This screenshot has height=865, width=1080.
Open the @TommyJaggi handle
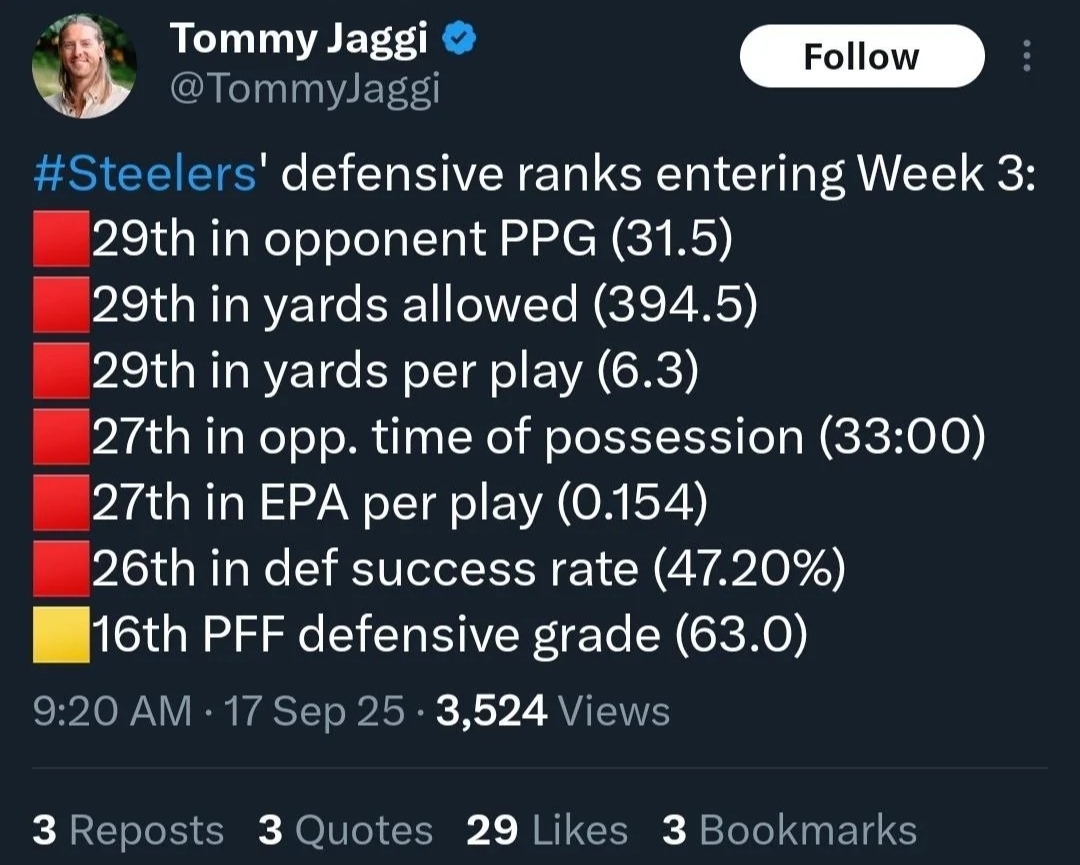pos(304,90)
